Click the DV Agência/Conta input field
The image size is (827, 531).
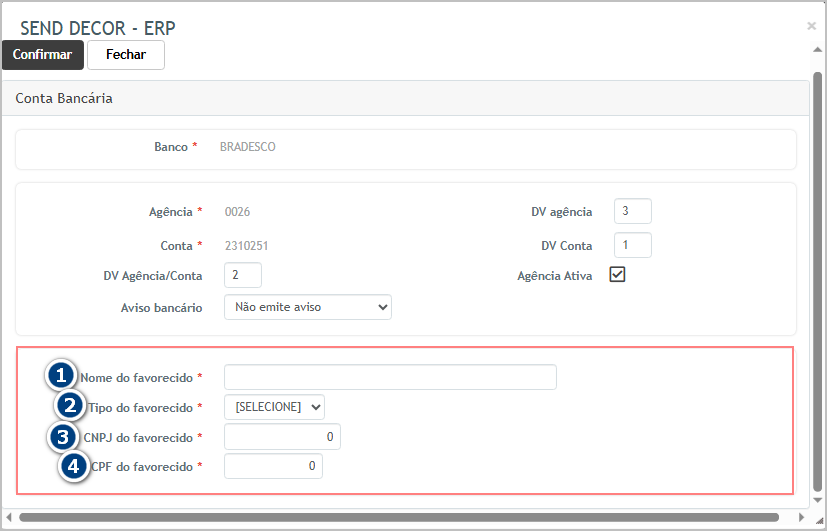[243, 275]
